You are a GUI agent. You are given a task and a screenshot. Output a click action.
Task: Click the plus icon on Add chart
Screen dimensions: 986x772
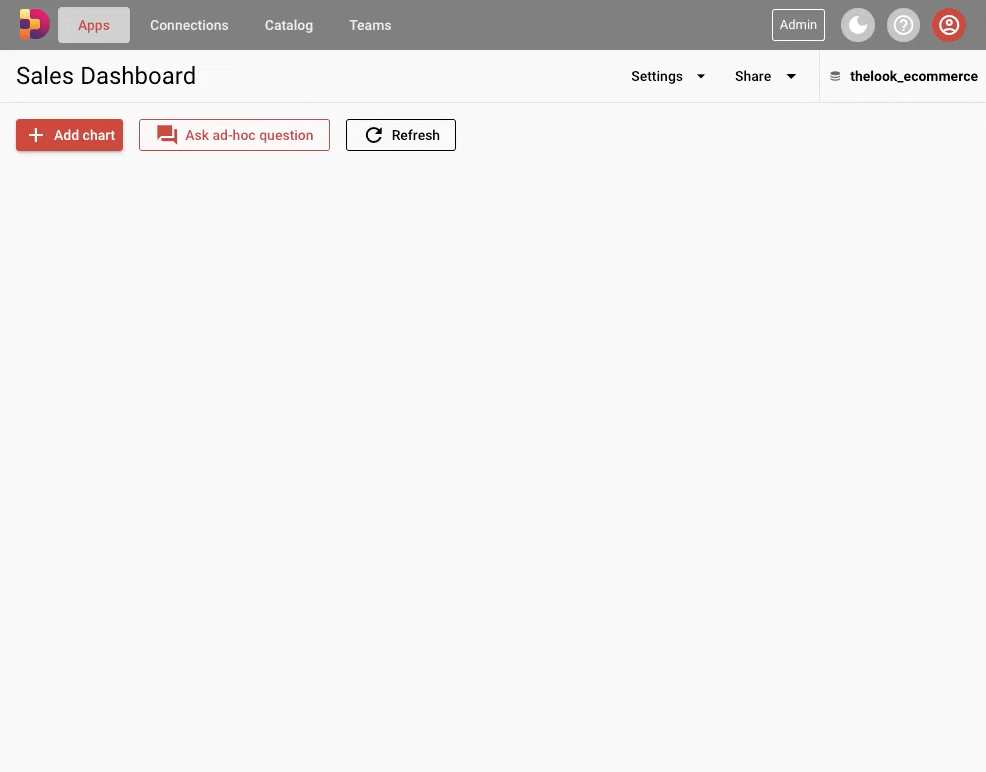click(x=36, y=135)
